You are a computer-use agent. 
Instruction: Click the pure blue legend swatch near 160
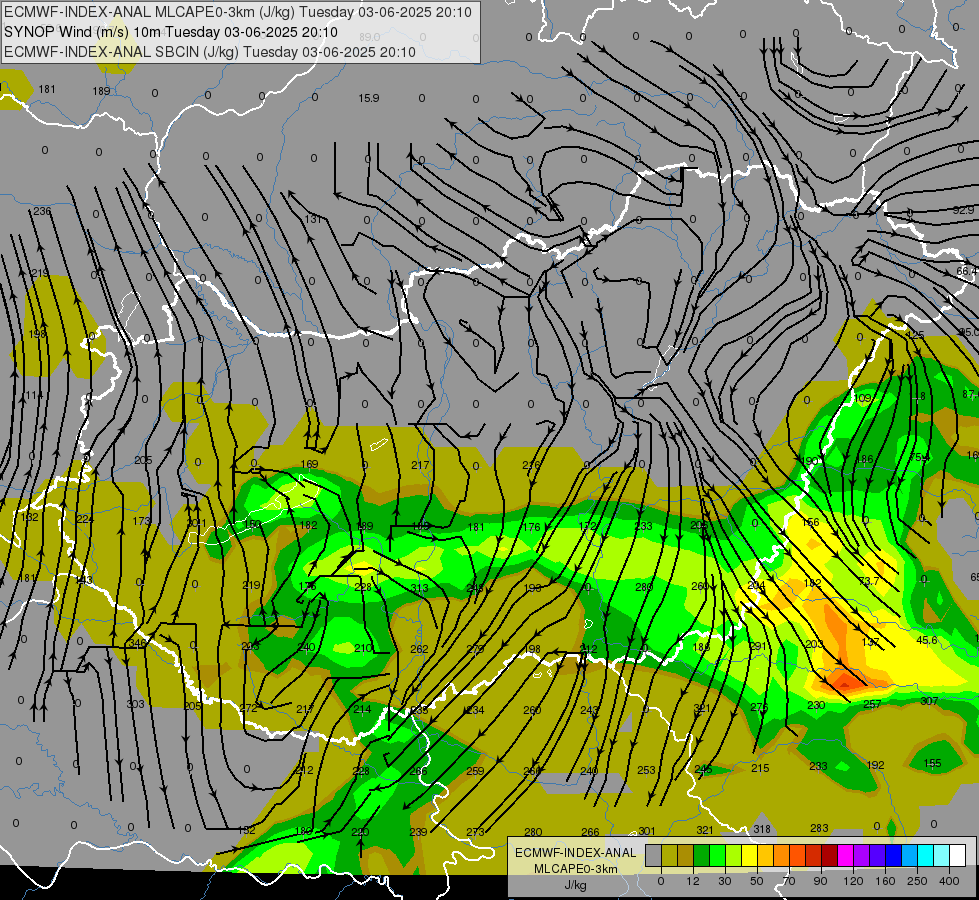[893, 856]
